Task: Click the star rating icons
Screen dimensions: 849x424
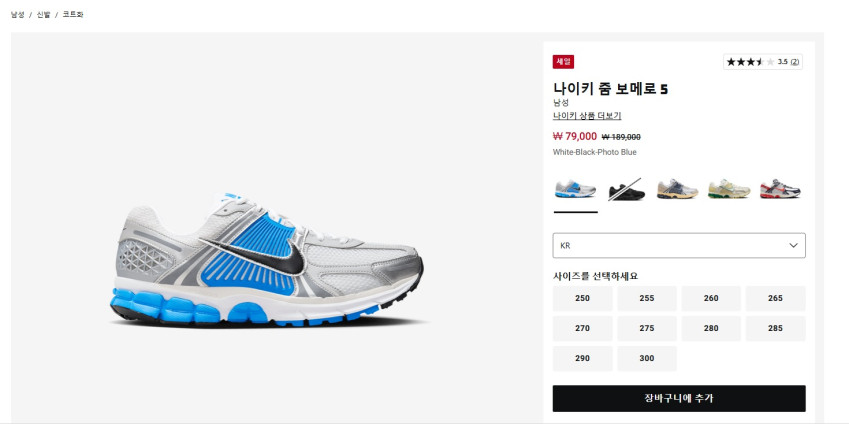Action: [750, 62]
